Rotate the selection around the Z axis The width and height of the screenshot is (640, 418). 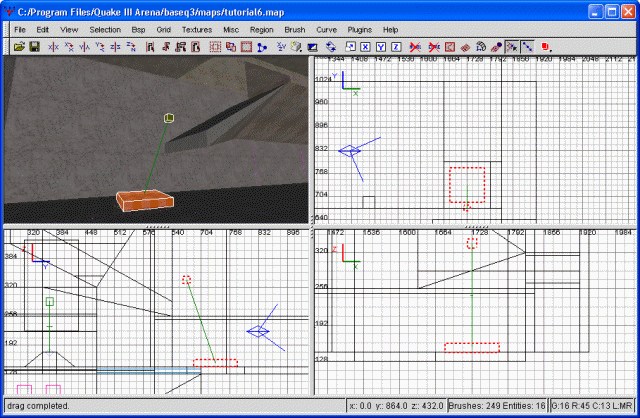[x=131, y=47]
